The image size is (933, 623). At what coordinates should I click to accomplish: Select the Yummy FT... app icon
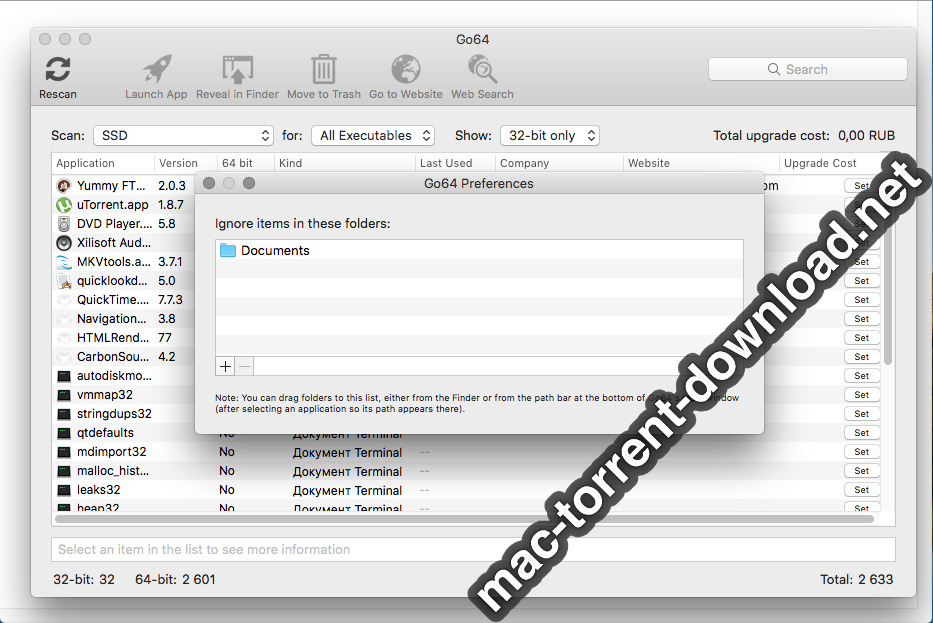click(64, 186)
